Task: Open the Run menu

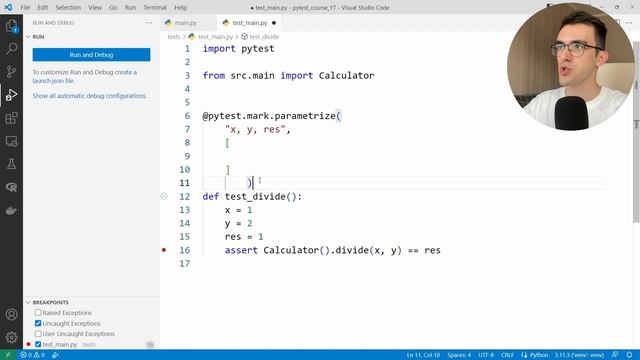Action: point(130,7)
